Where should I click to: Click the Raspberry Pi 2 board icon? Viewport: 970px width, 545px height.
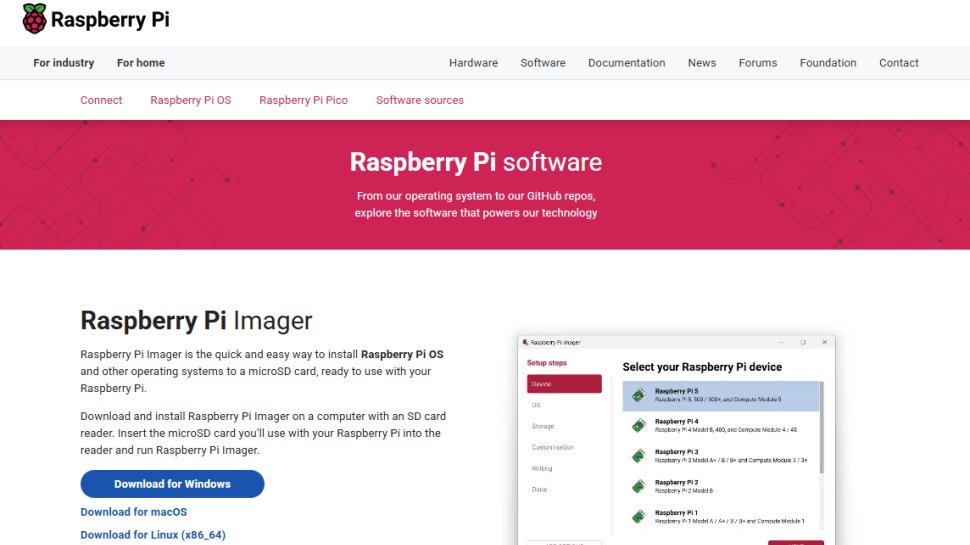[x=638, y=486]
